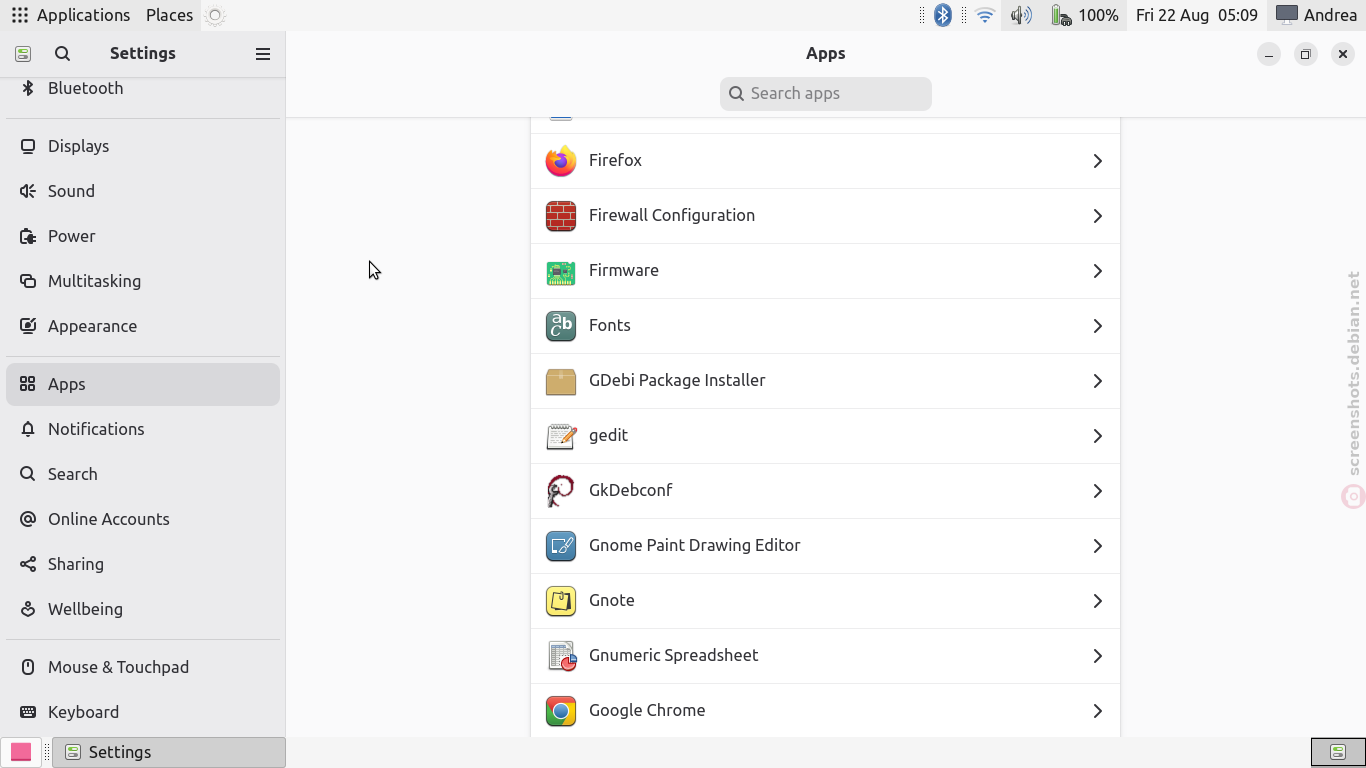Select Wellbeing in the sidebar
Viewport: 1366px width, 768px height.
coord(143,609)
